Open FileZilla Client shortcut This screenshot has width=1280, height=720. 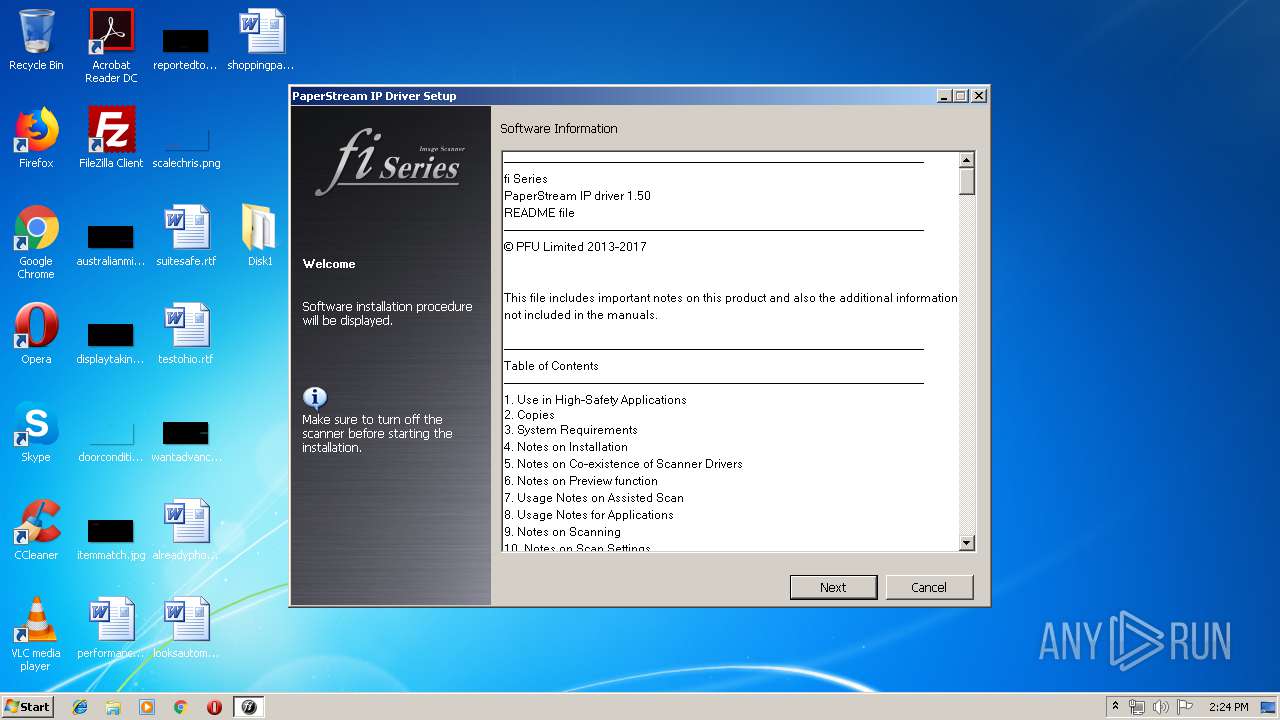(111, 138)
